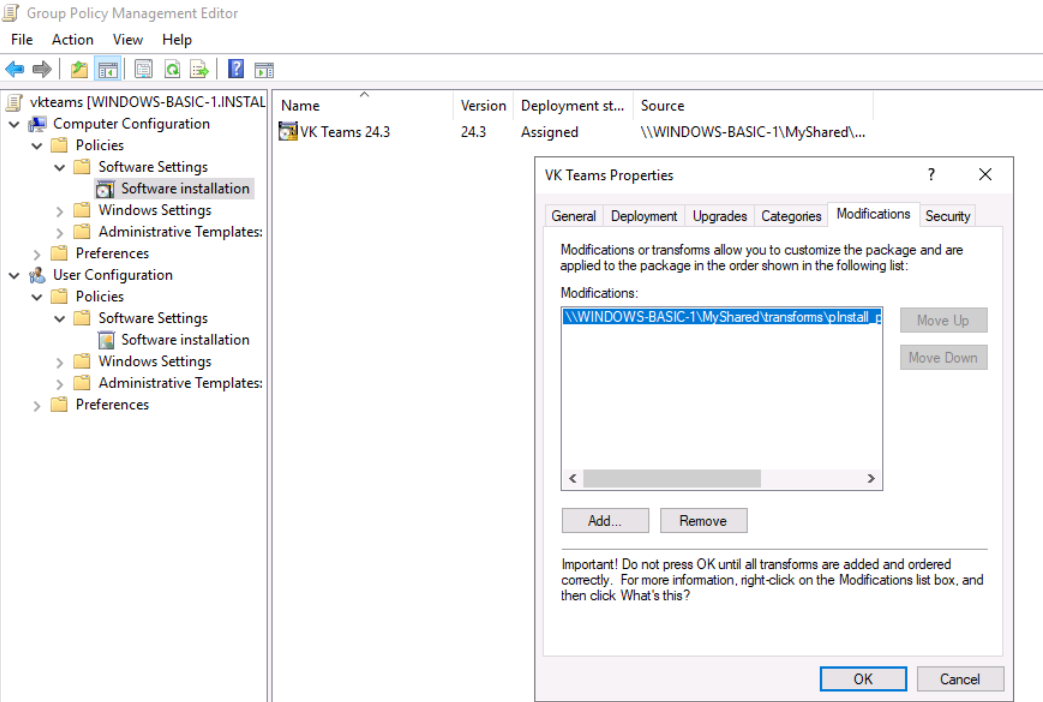Click the Properties toolbar icon
The image size is (1043, 702).
(x=143, y=69)
